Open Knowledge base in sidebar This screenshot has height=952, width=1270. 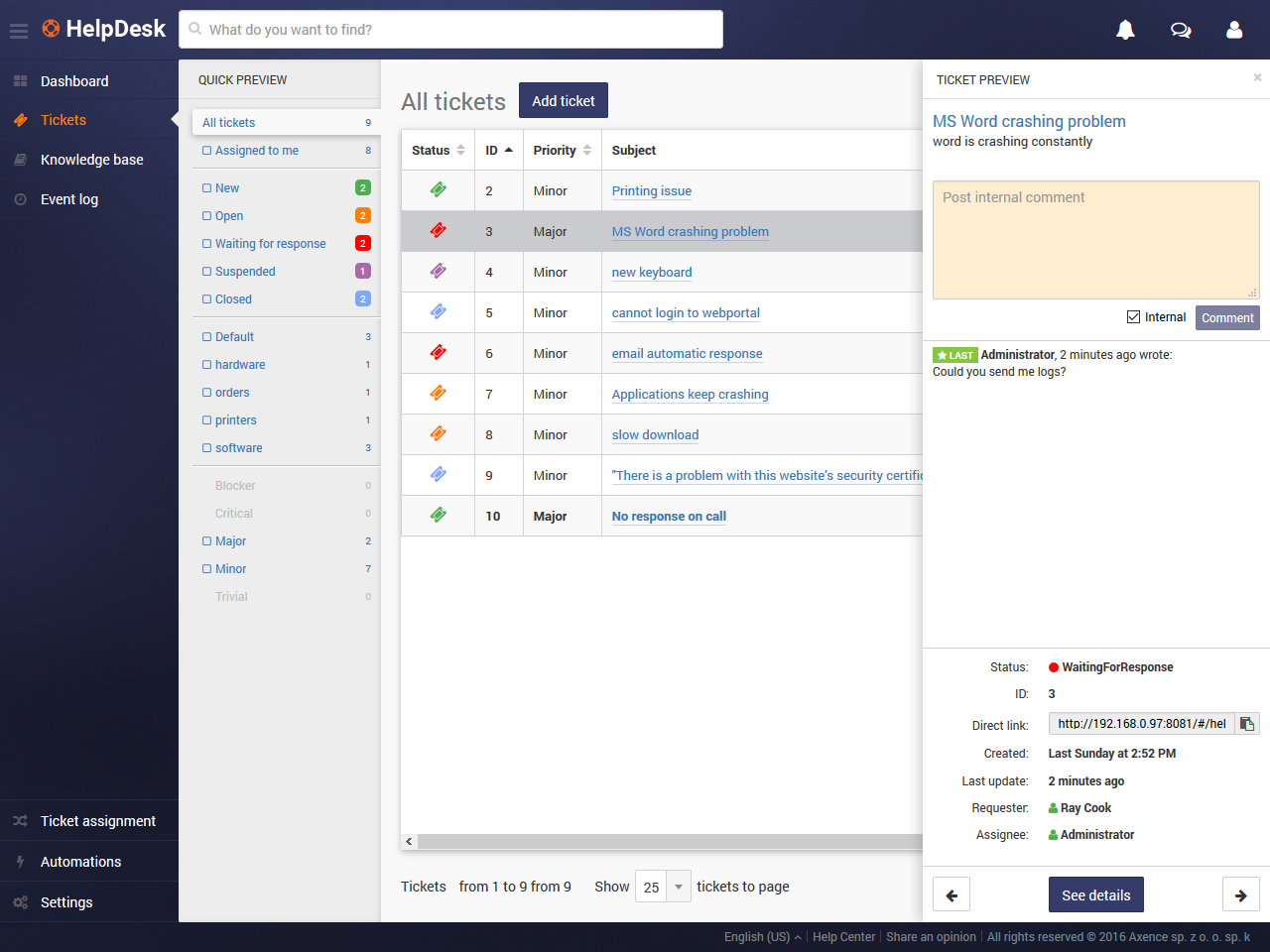click(x=91, y=160)
